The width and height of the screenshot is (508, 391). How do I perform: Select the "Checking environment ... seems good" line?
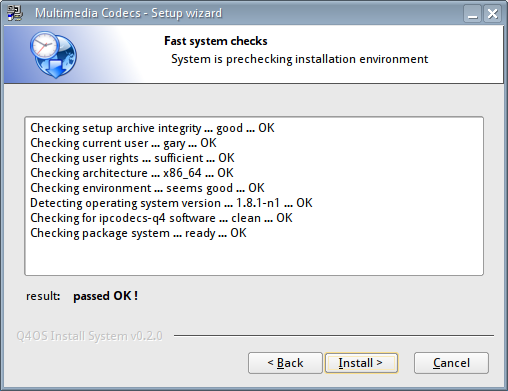coord(147,188)
